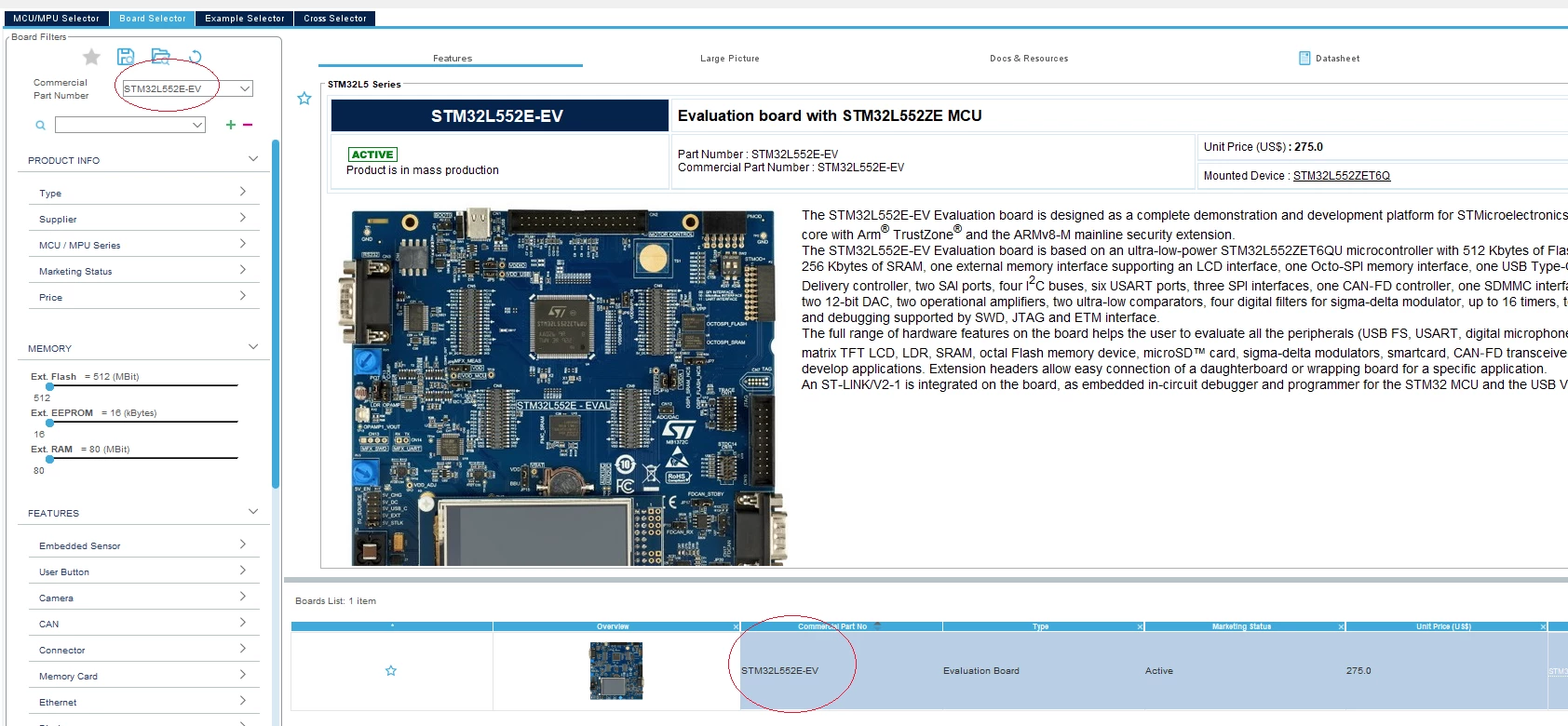Expand the Price filter
This screenshot has height=726, width=1568.
[243, 296]
